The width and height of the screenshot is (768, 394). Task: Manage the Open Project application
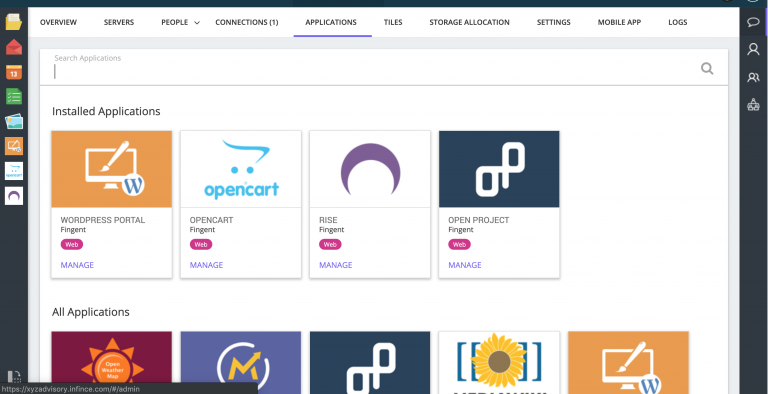pyautogui.click(x=465, y=265)
